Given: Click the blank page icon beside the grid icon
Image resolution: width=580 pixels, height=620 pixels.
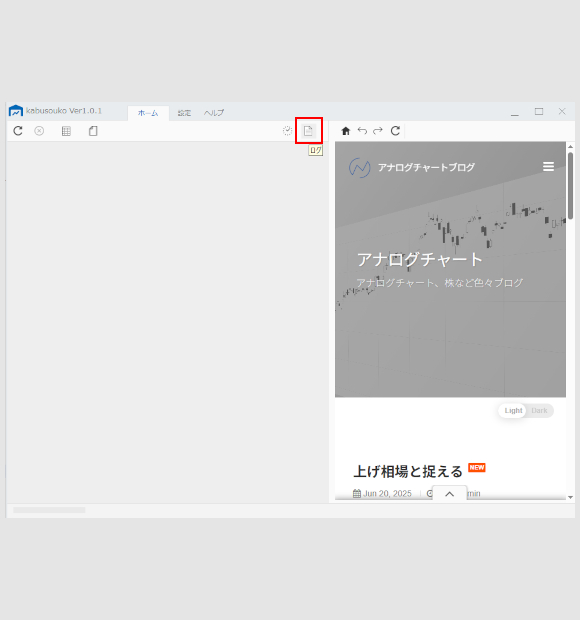Looking at the screenshot, I should click(x=93, y=131).
